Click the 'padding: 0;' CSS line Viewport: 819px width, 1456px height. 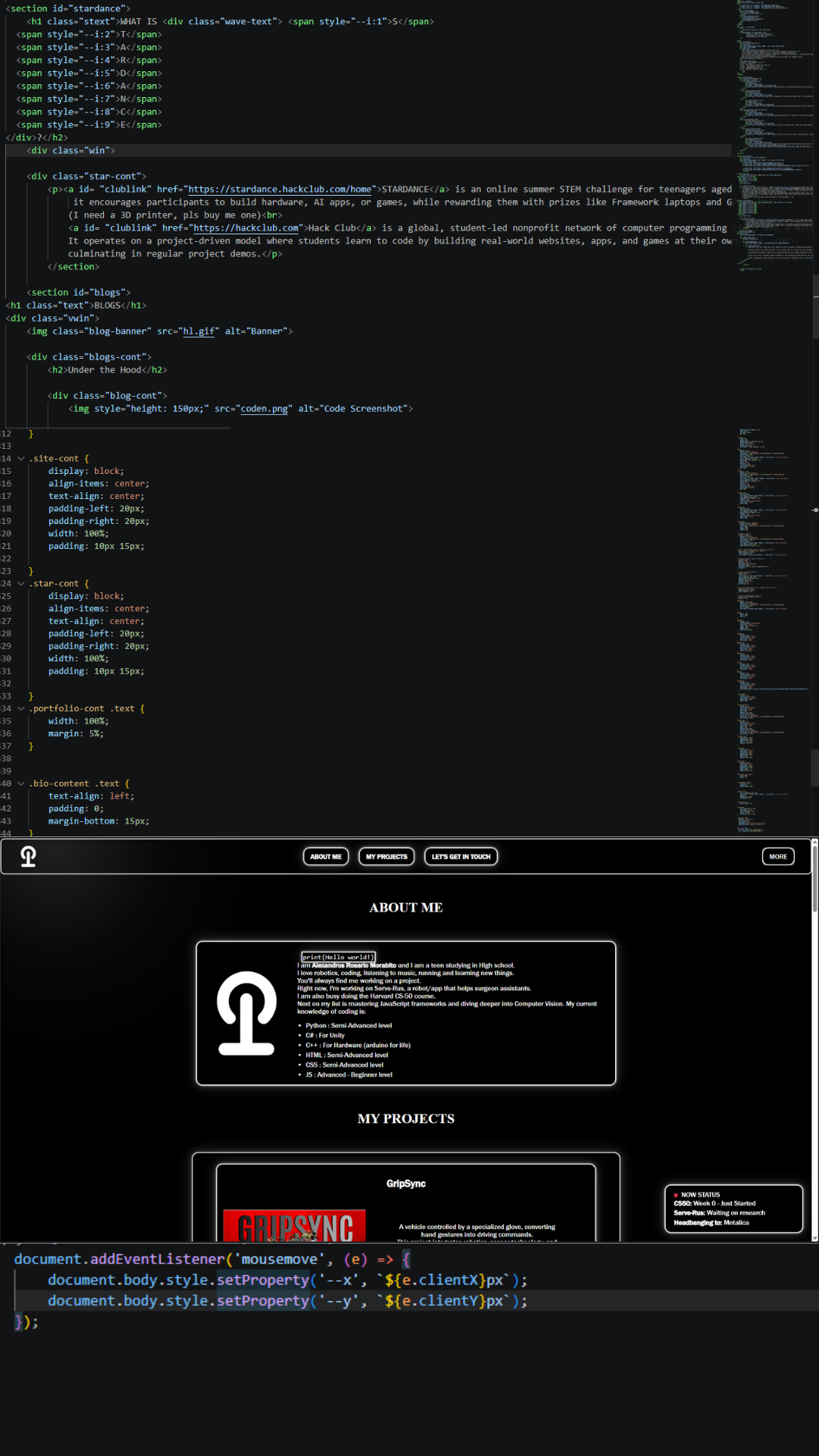tap(76, 809)
